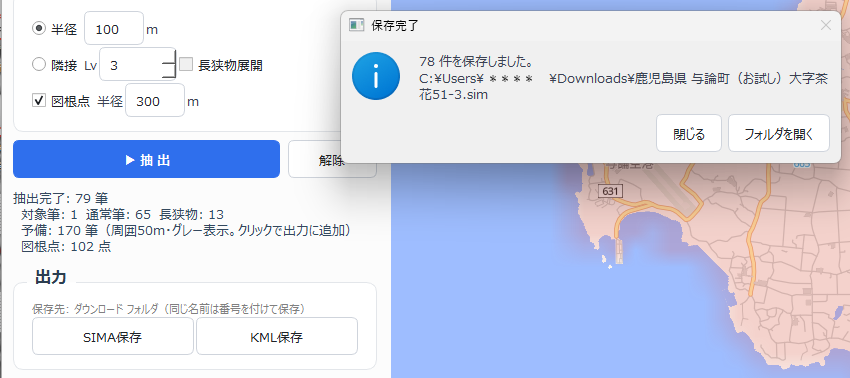Click the 出力 section heading
This screenshot has width=850, height=378.
coord(50,277)
